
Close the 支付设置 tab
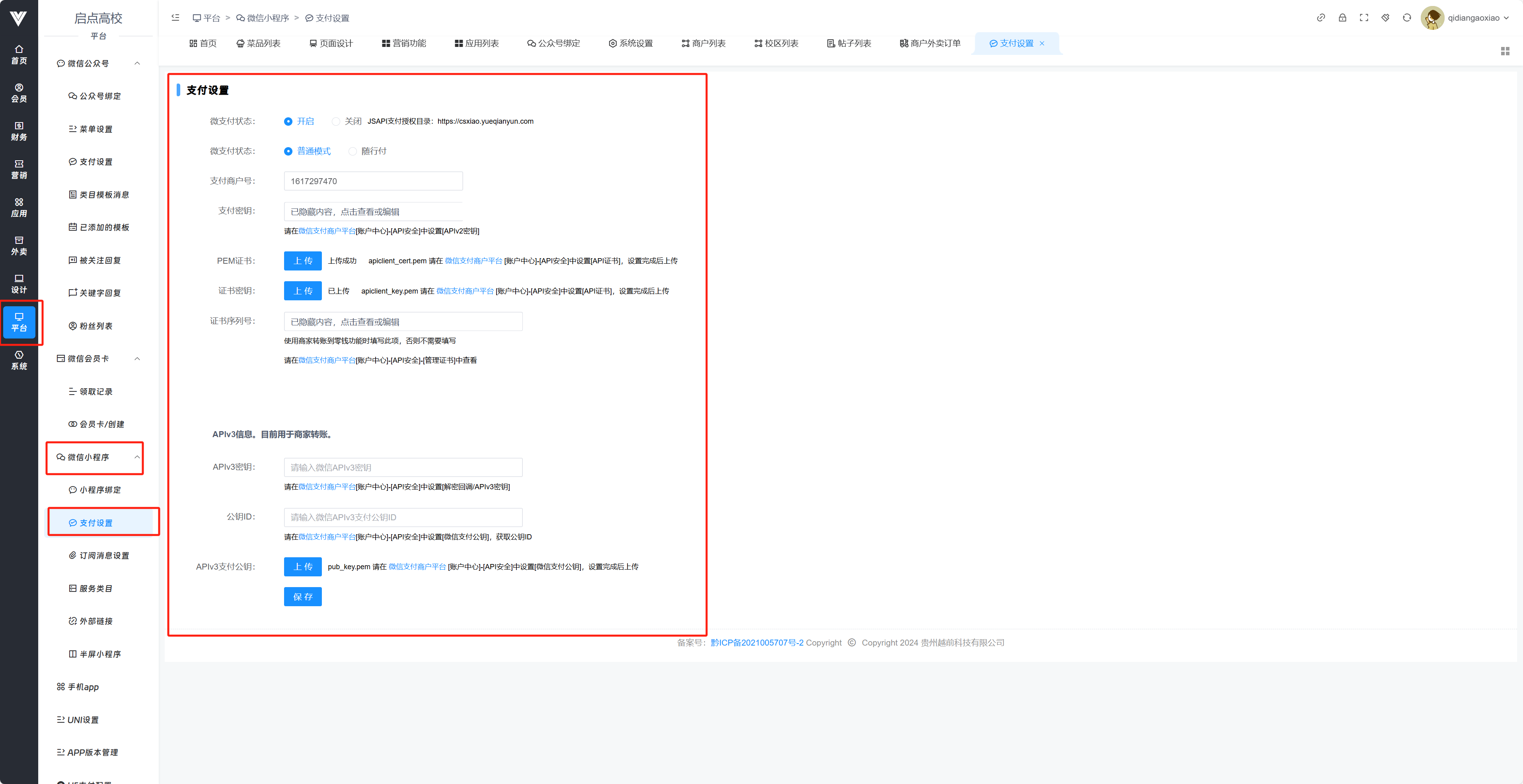click(x=1042, y=43)
